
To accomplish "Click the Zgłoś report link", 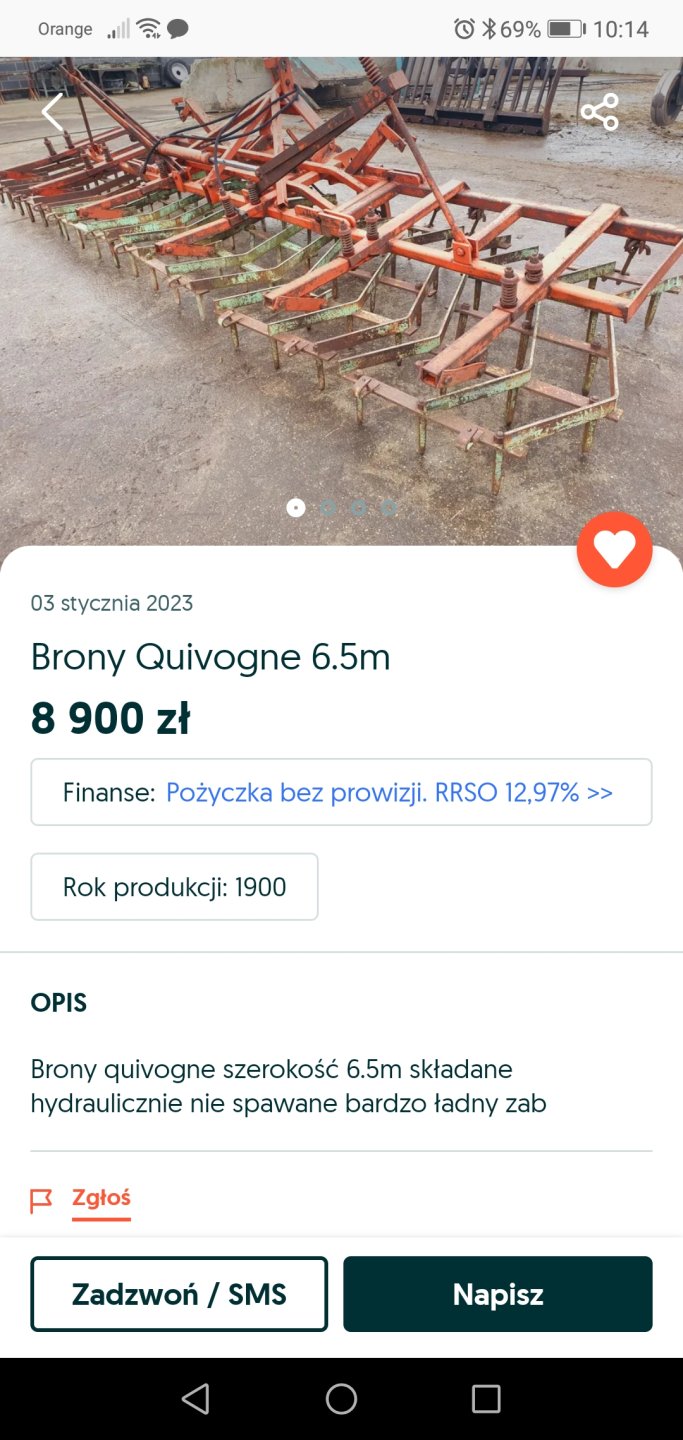I will click(x=101, y=1198).
